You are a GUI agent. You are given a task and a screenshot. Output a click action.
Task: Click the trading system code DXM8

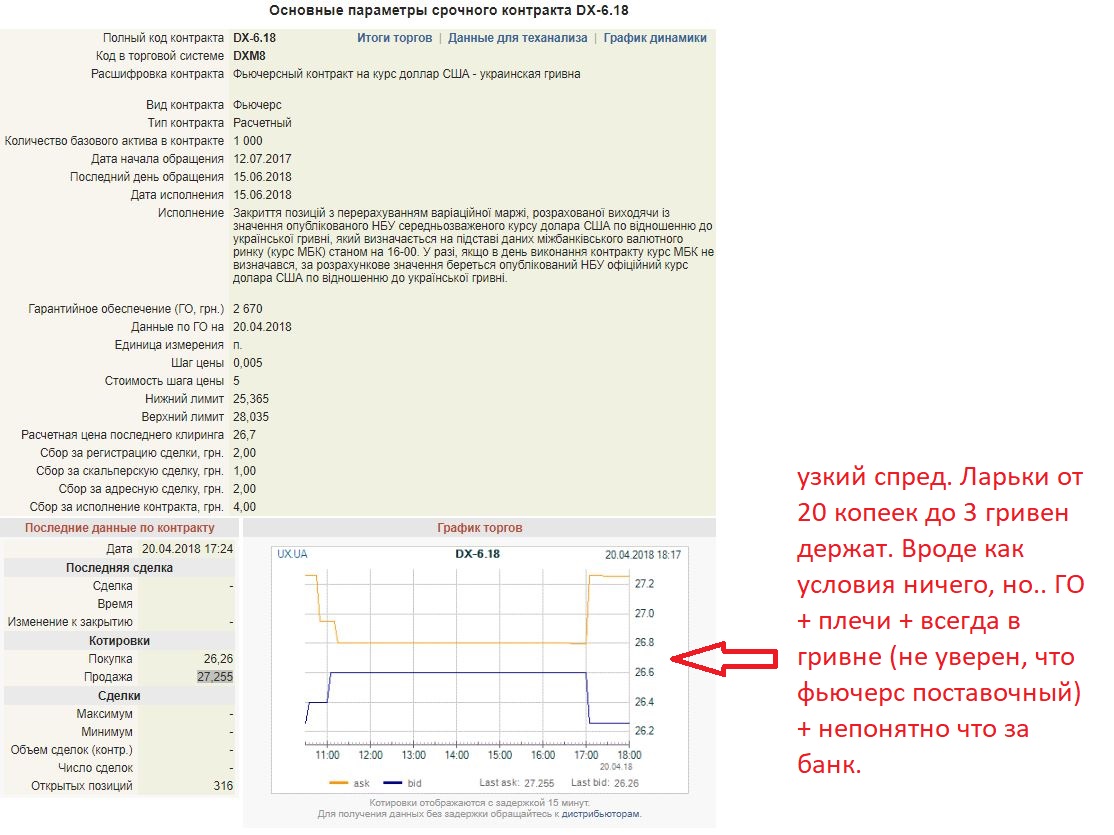(249, 55)
